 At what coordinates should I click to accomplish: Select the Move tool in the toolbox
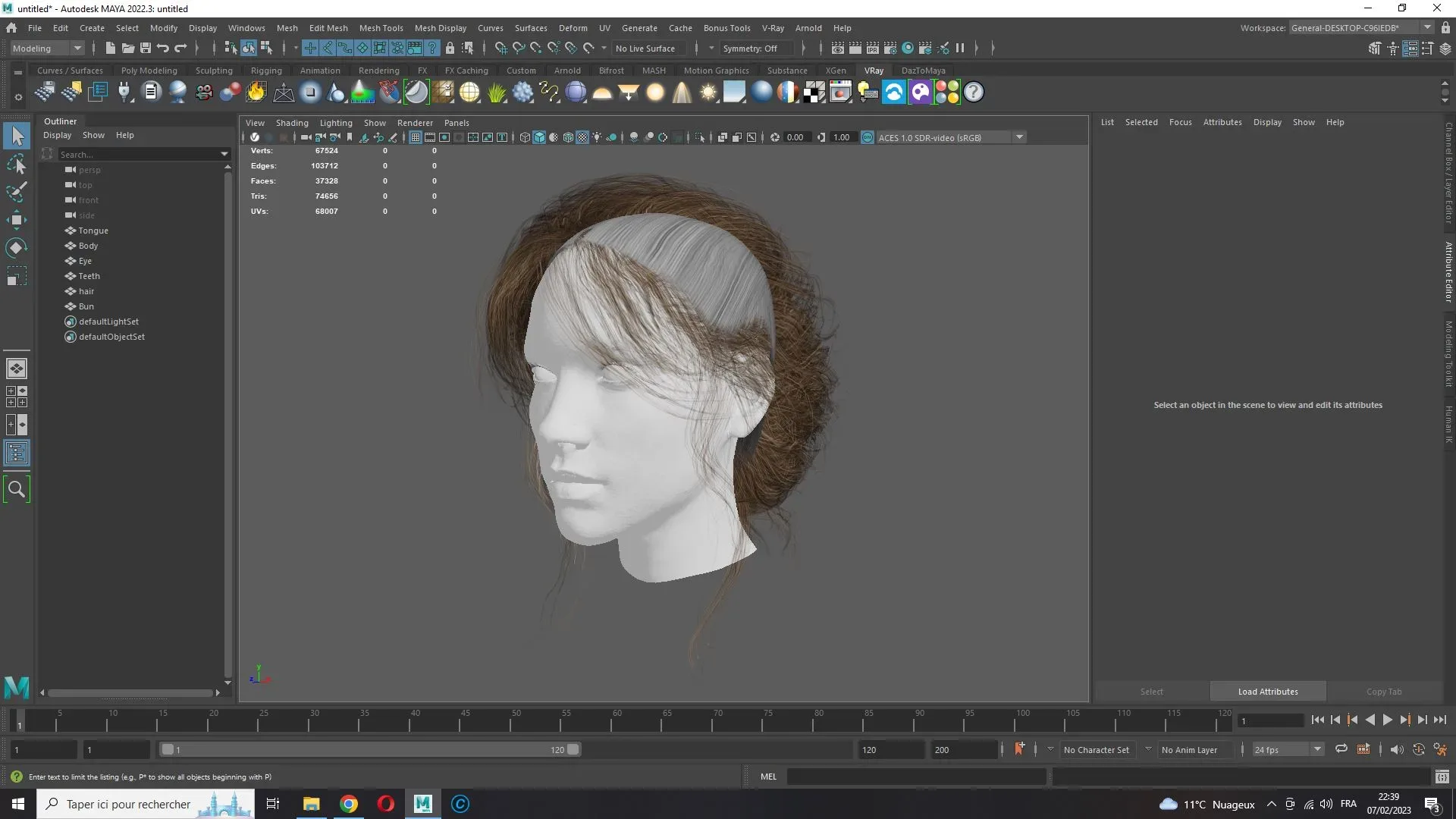tap(17, 220)
